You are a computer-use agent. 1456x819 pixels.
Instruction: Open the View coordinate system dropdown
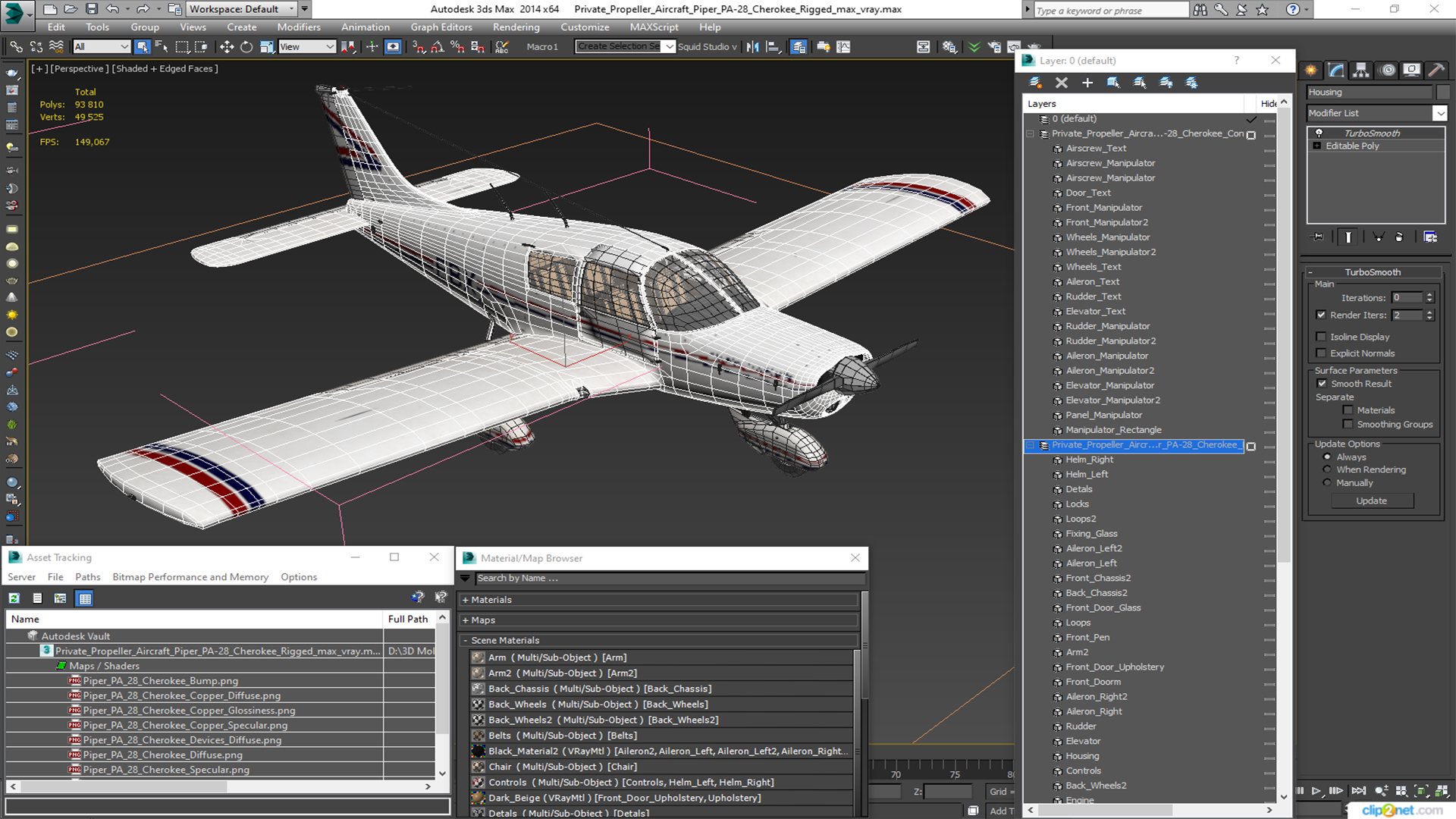[x=307, y=47]
